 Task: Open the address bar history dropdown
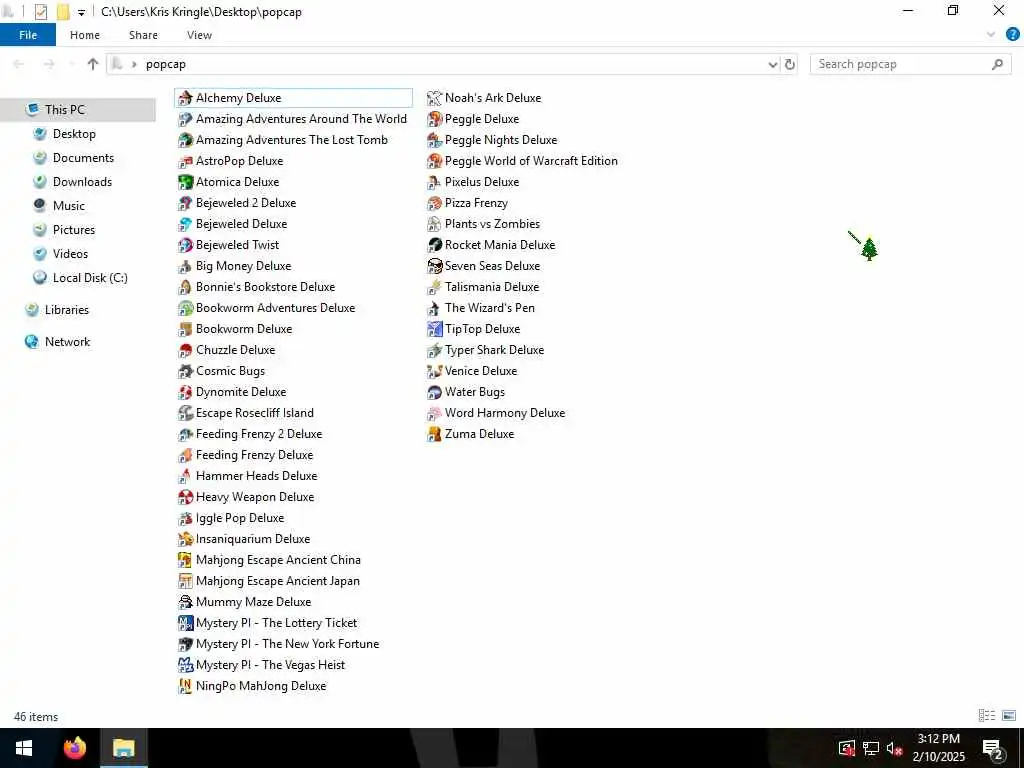(773, 64)
